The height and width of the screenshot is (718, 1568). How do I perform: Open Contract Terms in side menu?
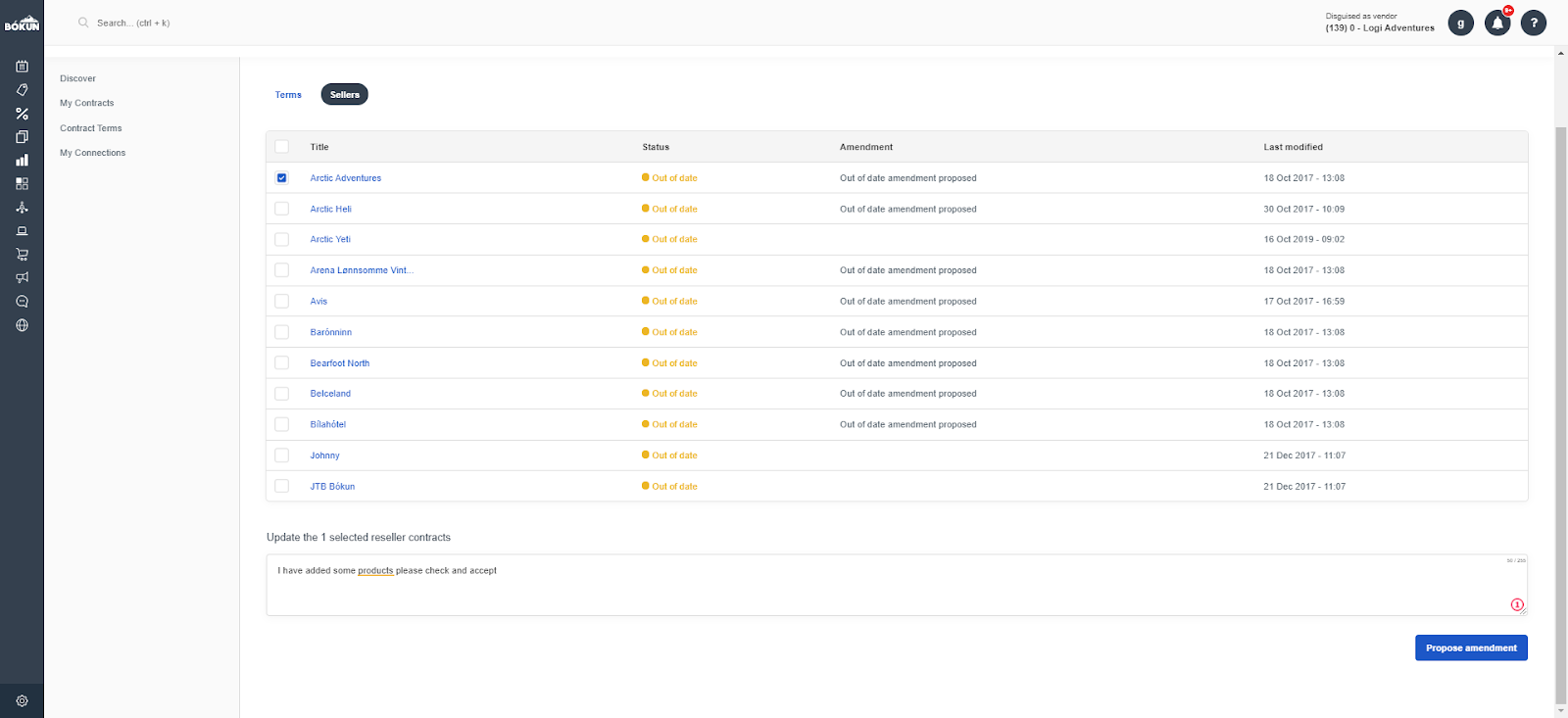point(90,128)
